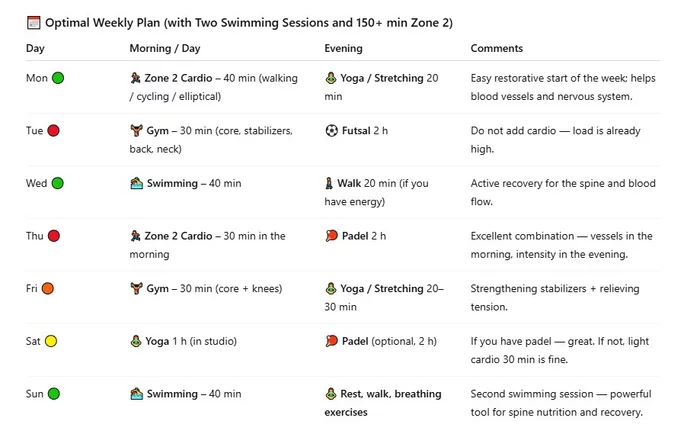Click the green circle next to Mon
This screenshot has width=700, height=434.
tap(58, 78)
